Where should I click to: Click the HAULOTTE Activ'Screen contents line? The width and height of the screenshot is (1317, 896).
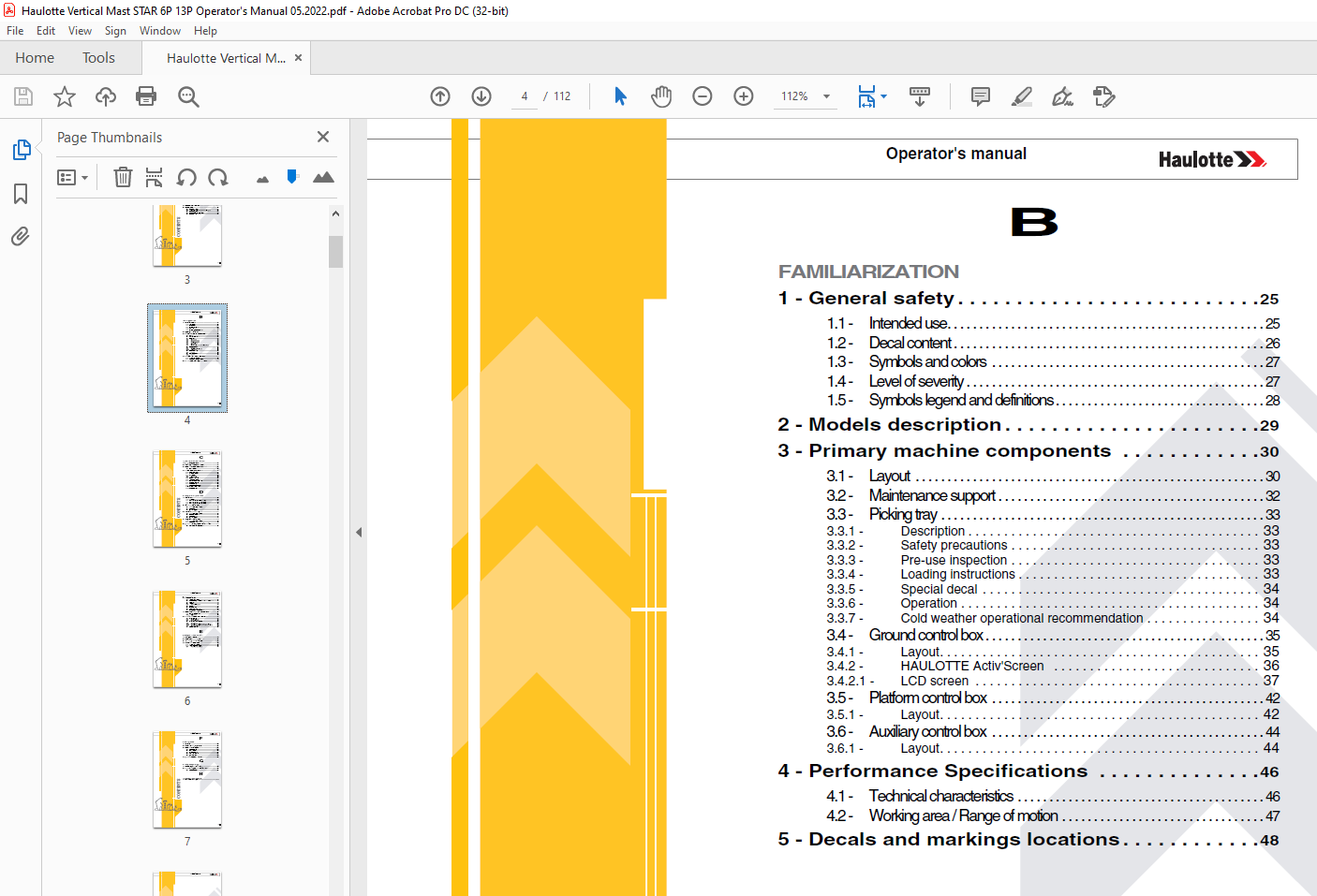click(x=1053, y=666)
